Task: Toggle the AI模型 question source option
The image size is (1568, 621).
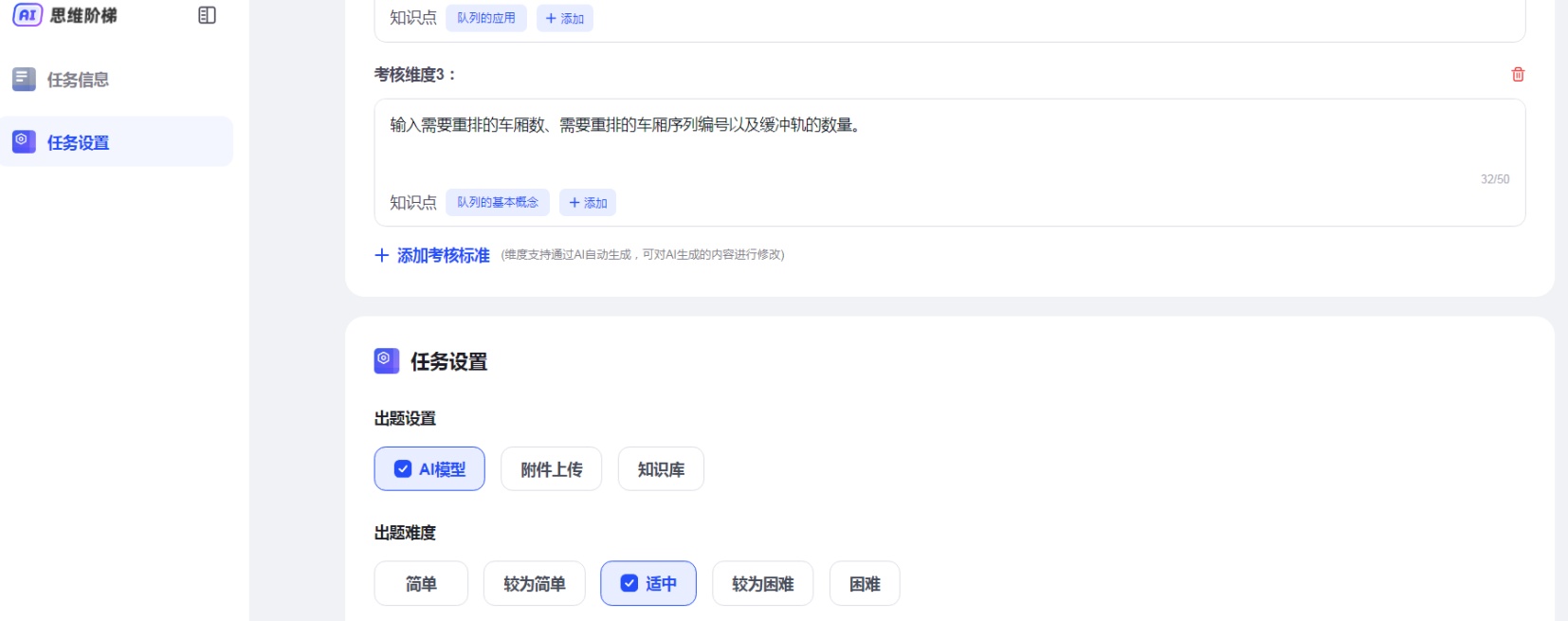Action: pyautogui.click(x=429, y=469)
